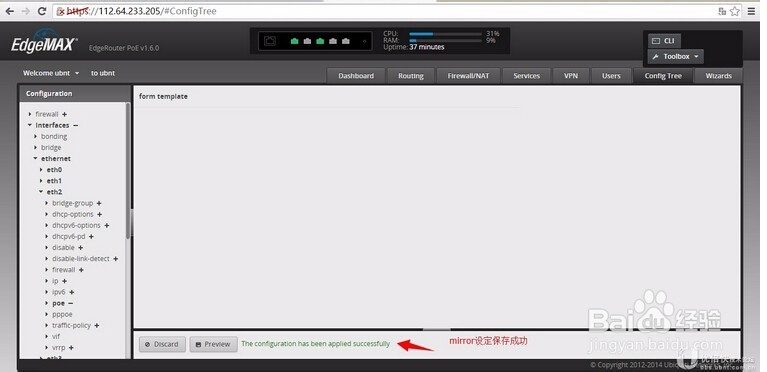
Task: Click the Discard button
Action: [x=162, y=344]
